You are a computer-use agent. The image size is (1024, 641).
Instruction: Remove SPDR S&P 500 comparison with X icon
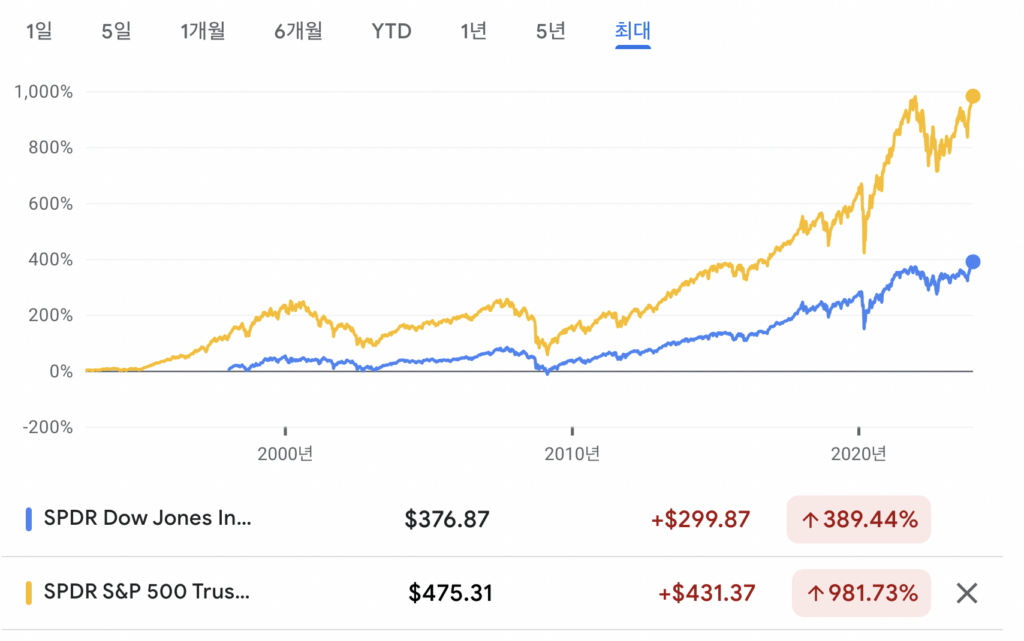click(x=967, y=593)
